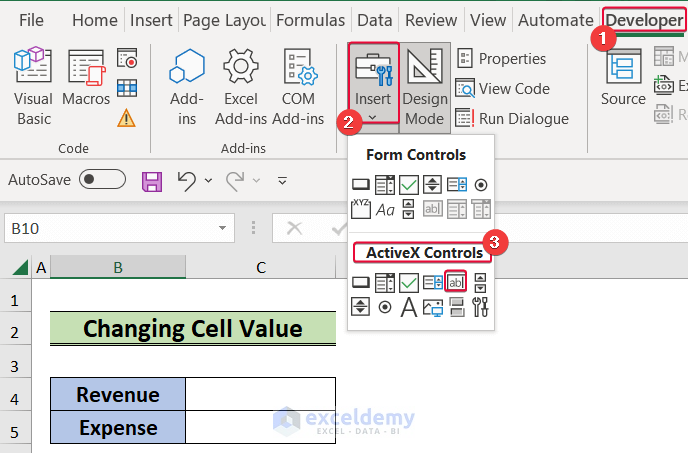Viewport: 688px width, 453px height.
Task: Click the Record Macro icon
Action: coord(127,58)
